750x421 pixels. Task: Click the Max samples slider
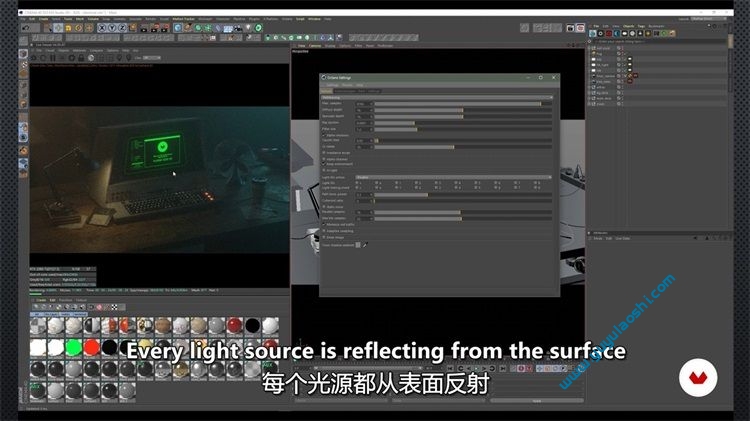(463, 103)
